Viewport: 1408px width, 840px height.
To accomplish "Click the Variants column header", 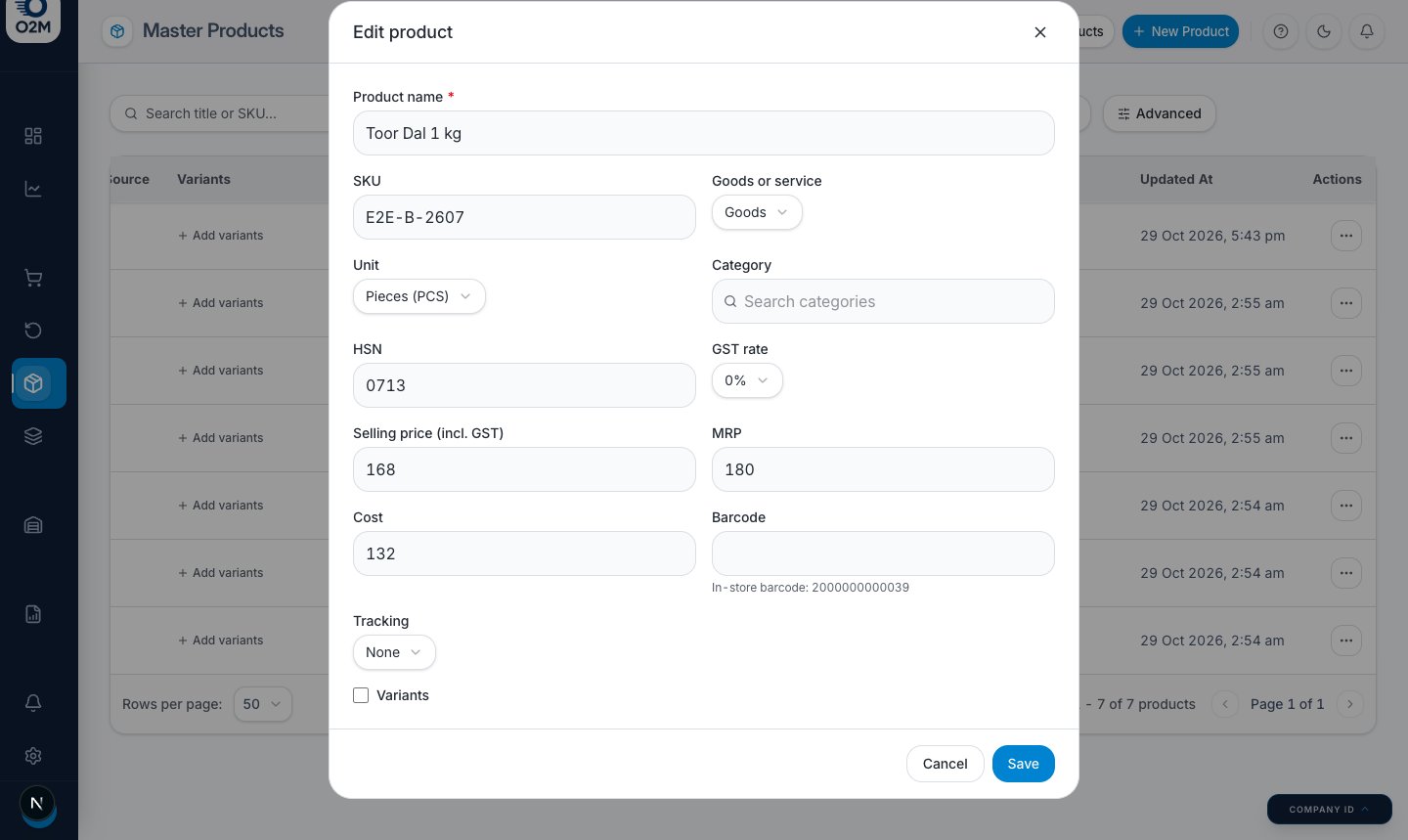I will click(203, 179).
